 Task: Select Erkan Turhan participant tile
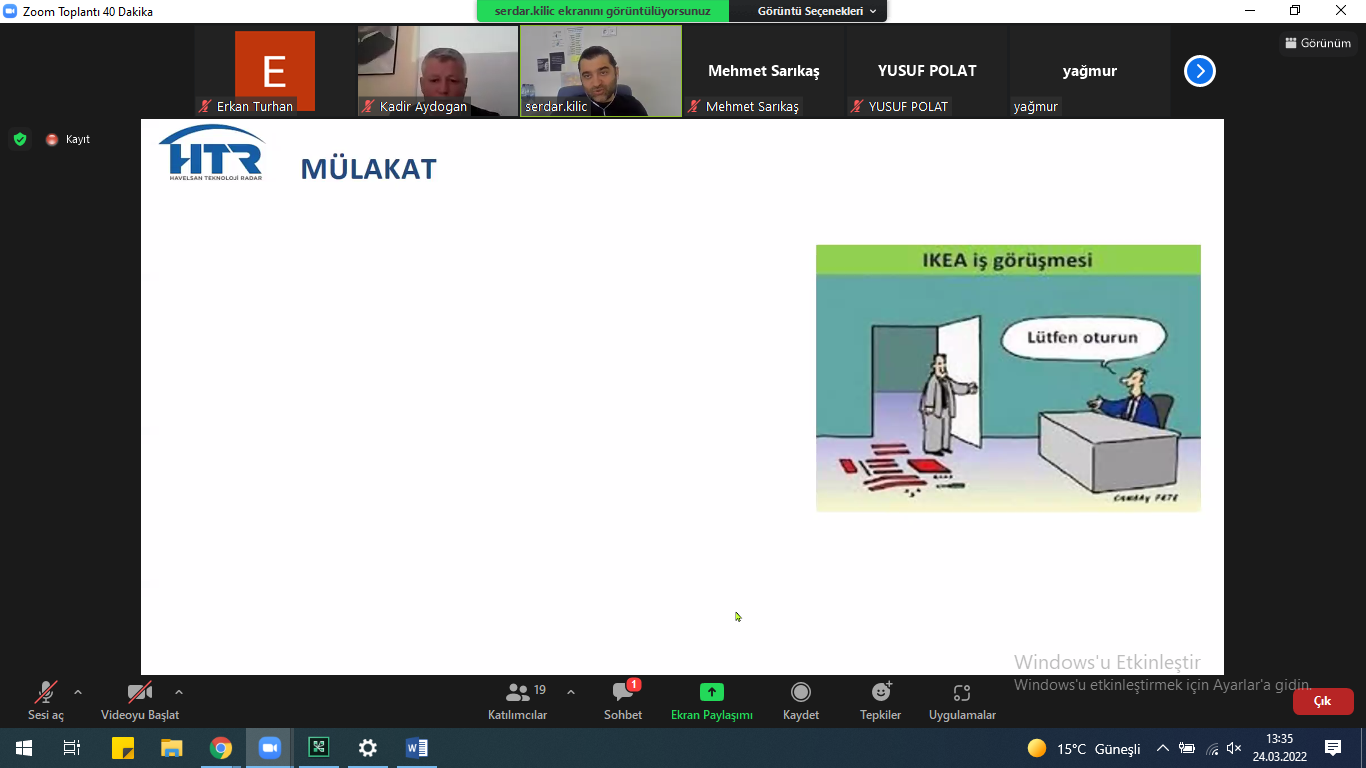275,71
